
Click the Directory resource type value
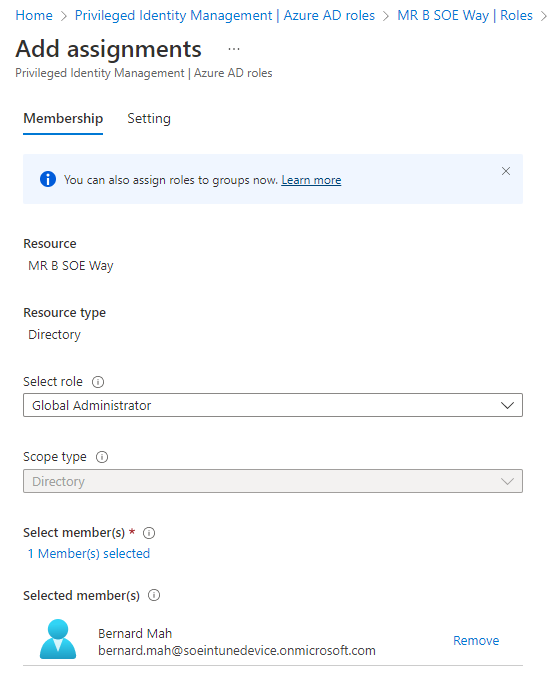tap(54, 335)
